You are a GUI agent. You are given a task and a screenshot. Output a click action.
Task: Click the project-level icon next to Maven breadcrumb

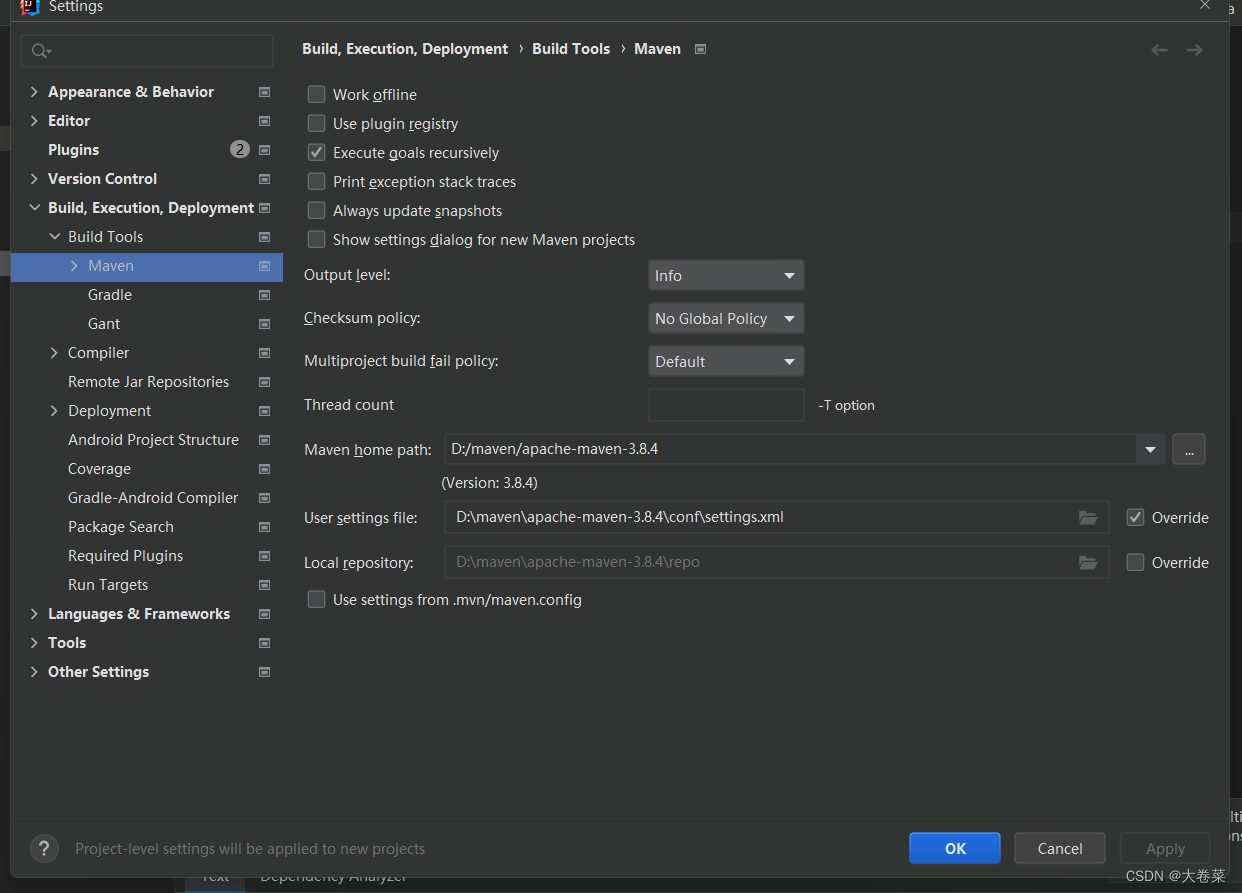coord(700,49)
